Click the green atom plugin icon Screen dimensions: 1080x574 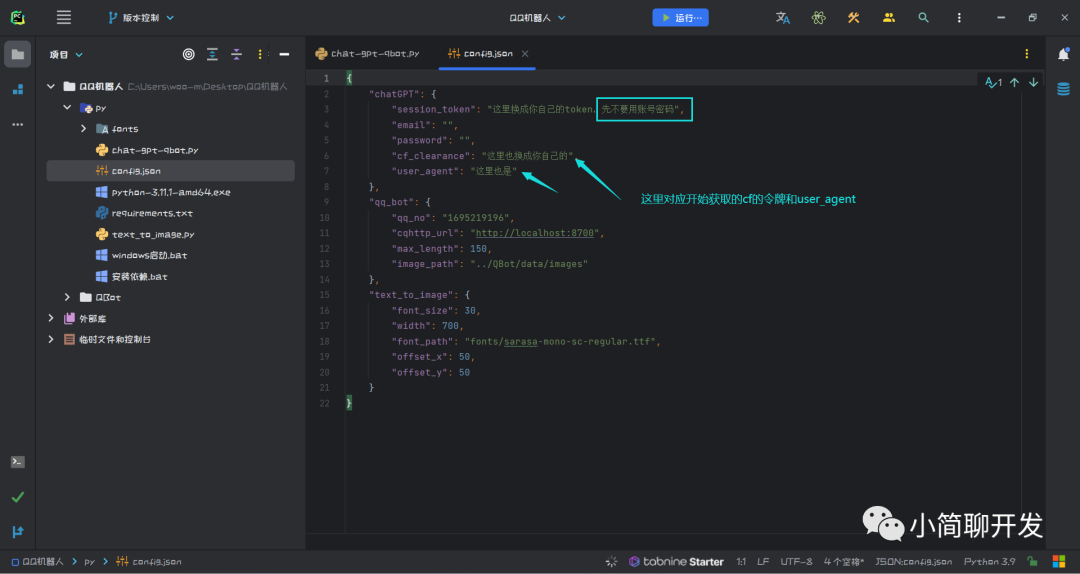coord(818,18)
